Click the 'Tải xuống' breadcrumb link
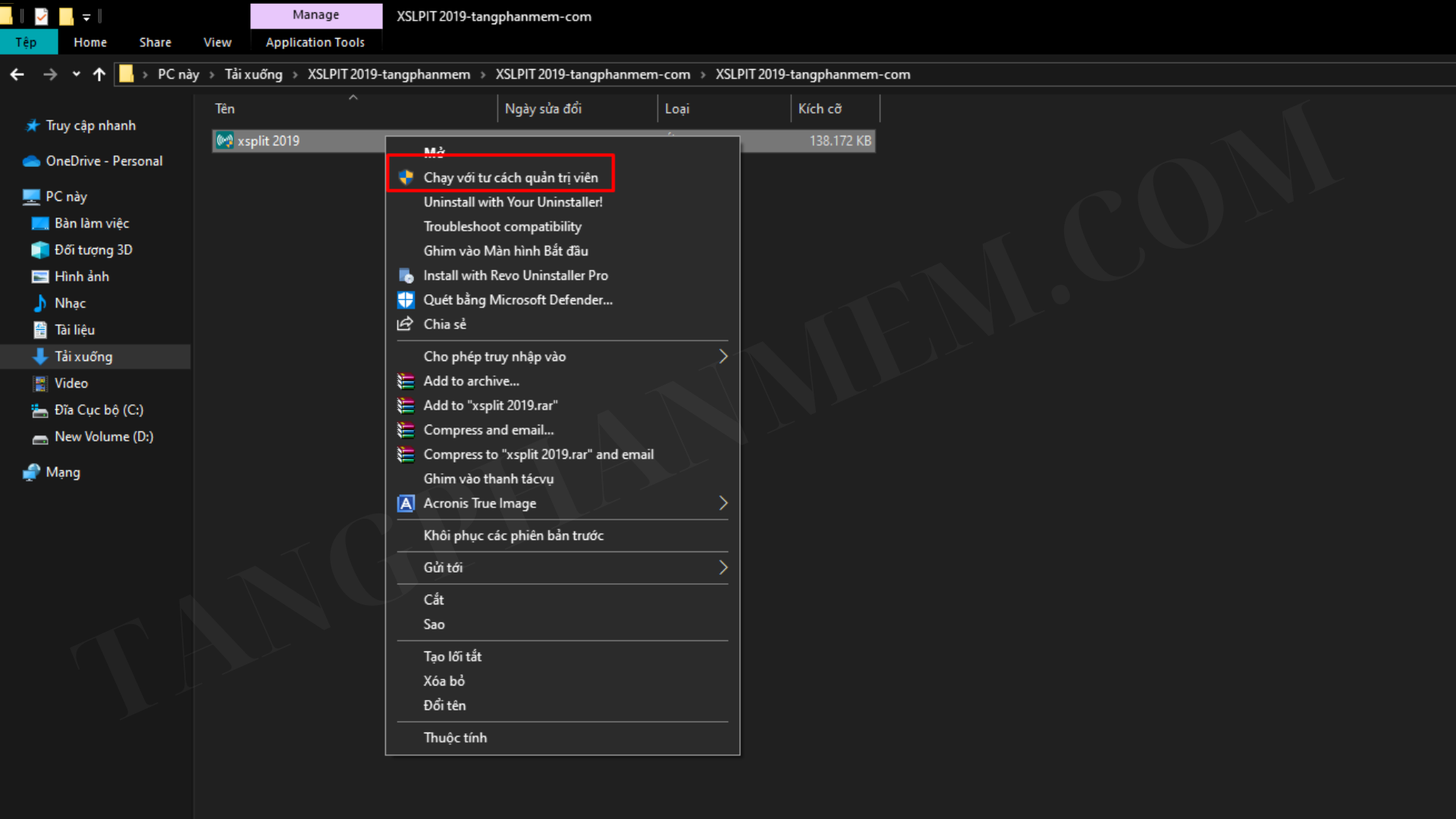The image size is (1456, 819). [x=253, y=74]
